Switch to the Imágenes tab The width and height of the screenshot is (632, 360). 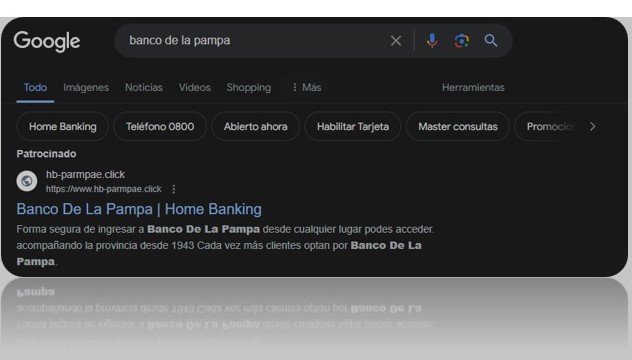[x=86, y=87]
